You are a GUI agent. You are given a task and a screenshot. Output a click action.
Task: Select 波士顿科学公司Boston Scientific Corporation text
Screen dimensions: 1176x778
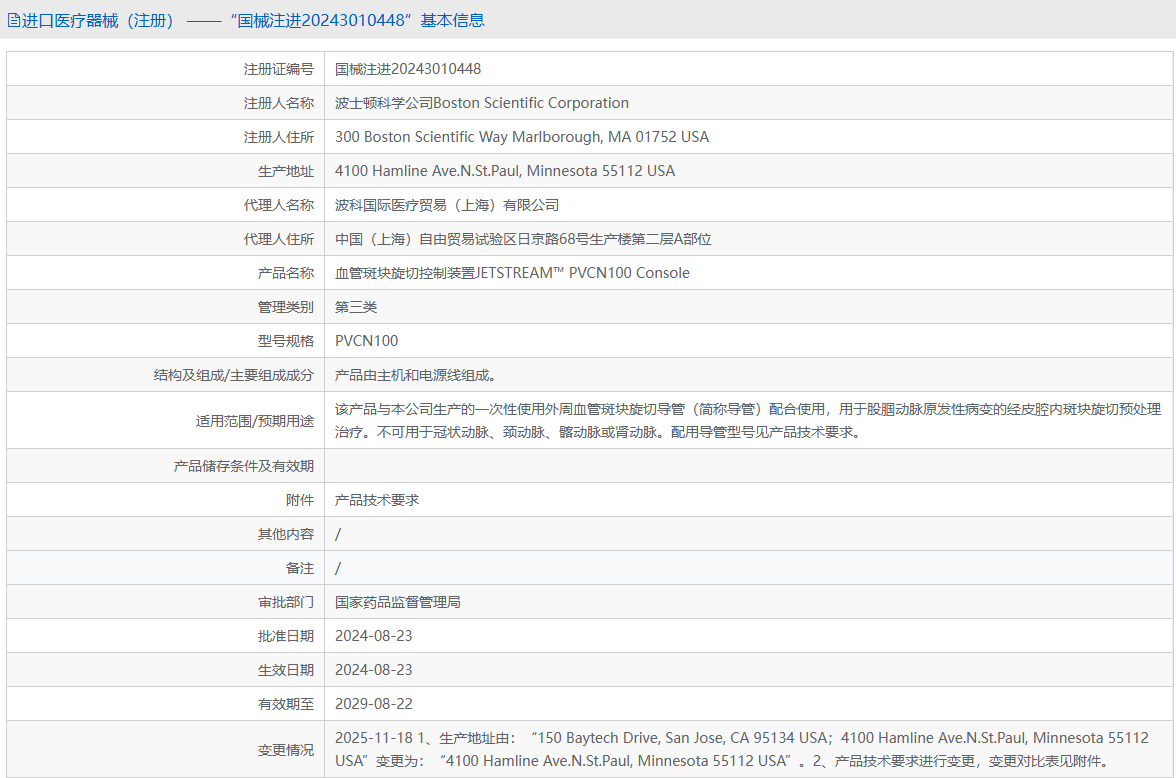click(x=482, y=103)
